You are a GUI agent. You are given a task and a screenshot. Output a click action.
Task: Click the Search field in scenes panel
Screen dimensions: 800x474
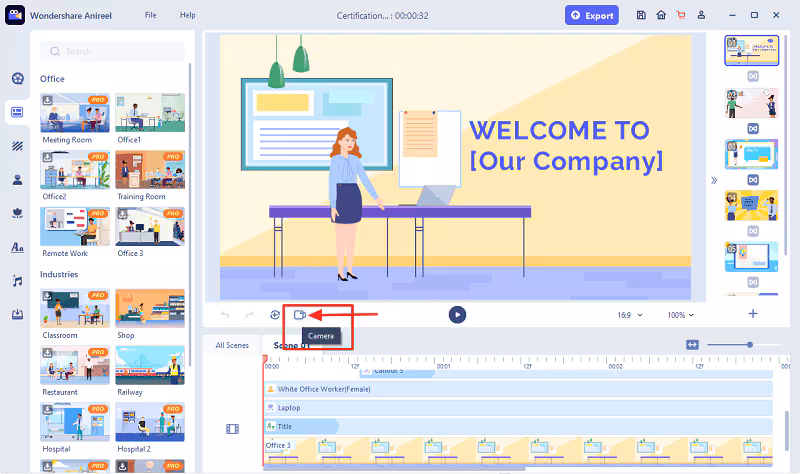coord(112,52)
